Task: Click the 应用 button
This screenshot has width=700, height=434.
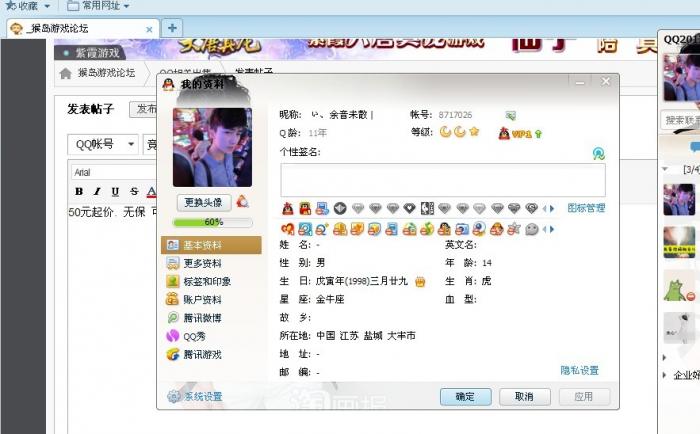Action: pos(583,396)
